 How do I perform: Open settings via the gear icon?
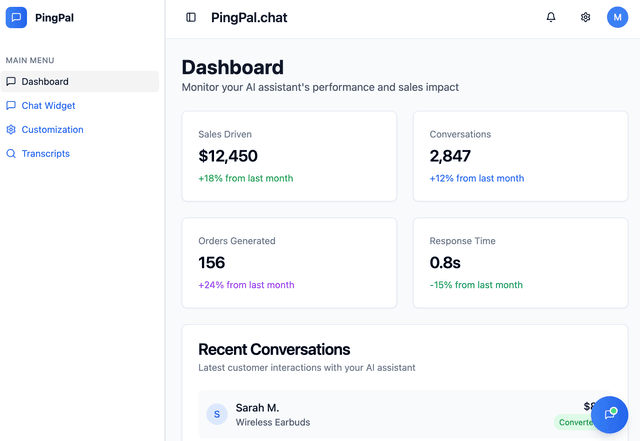coord(585,17)
